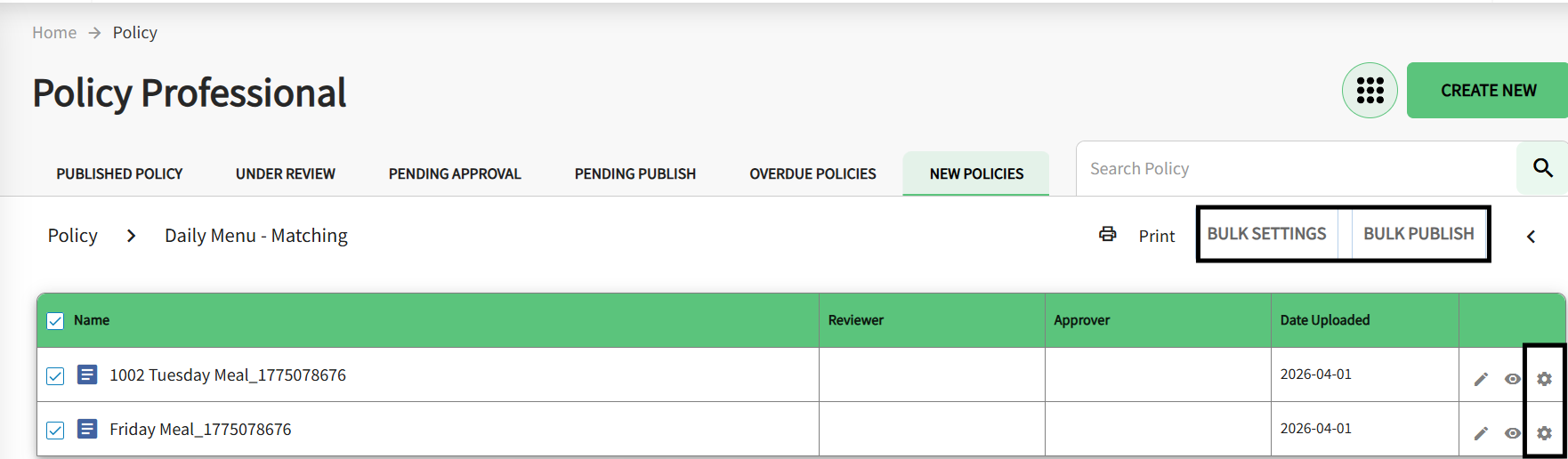Screen dimensions: 1568x459
Task: Click the chevron after Policy in folder path
Action: [132, 236]
